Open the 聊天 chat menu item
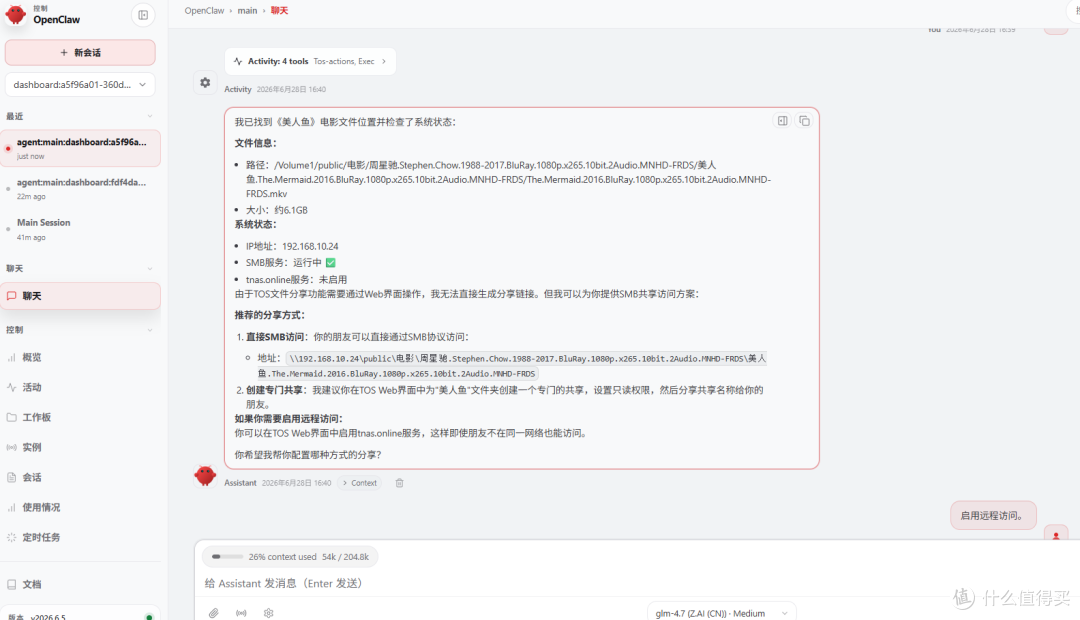Image resolution: width=1080 pixels, height=620 pixels. 81,296
